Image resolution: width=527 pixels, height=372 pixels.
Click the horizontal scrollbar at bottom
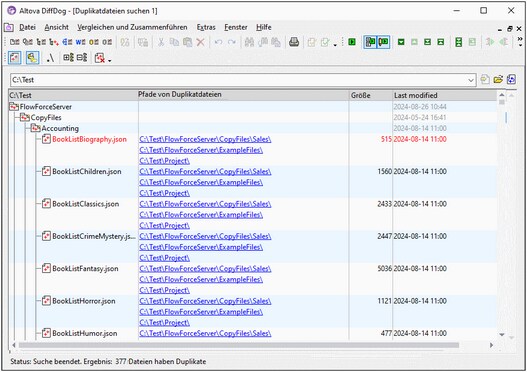(x=239, y=345)
